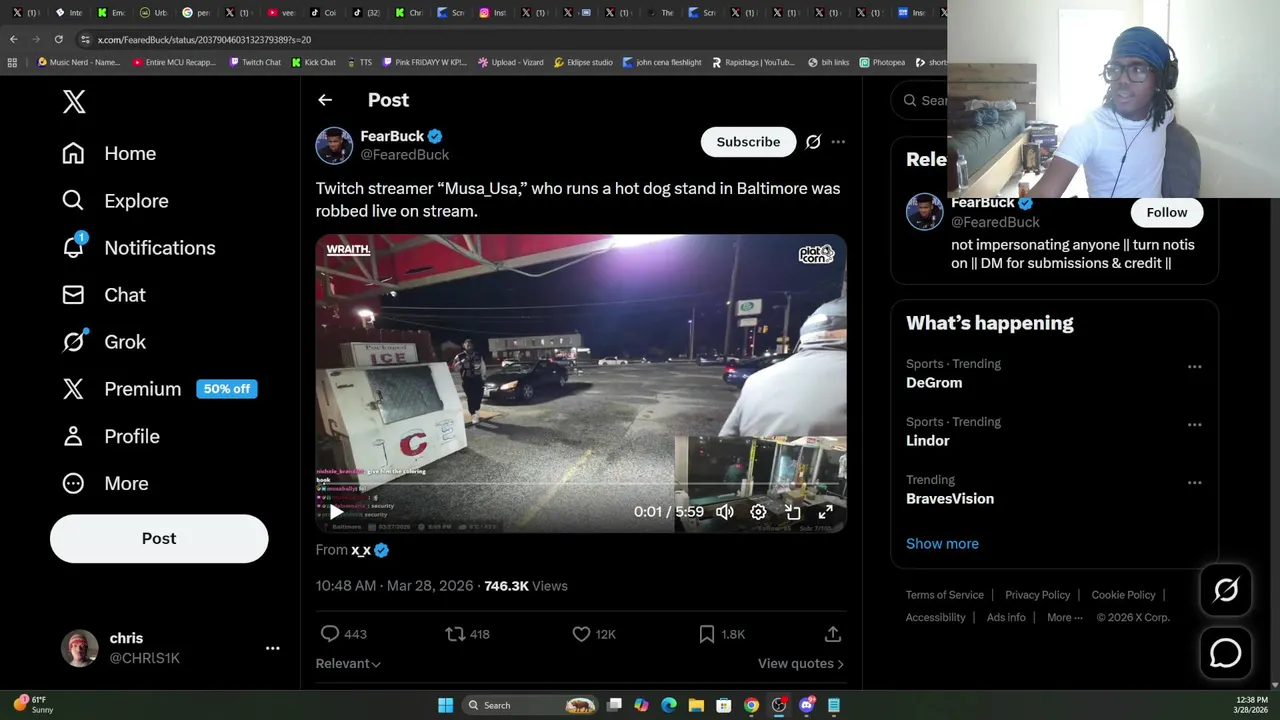Open the post's three-dot more menu
Image resolution: width=1280 pixels, height=720 pixels.
point(838,142)
